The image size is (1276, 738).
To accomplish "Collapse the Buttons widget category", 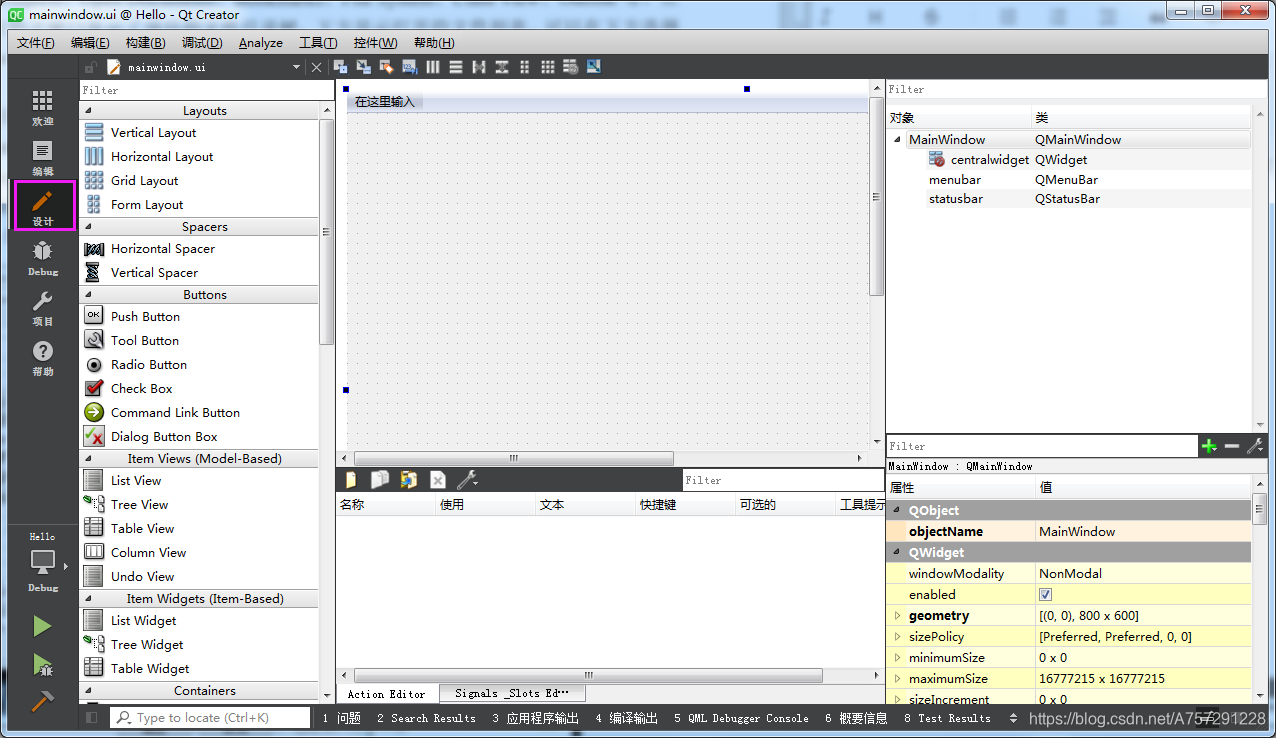I will tap(87, 295).
